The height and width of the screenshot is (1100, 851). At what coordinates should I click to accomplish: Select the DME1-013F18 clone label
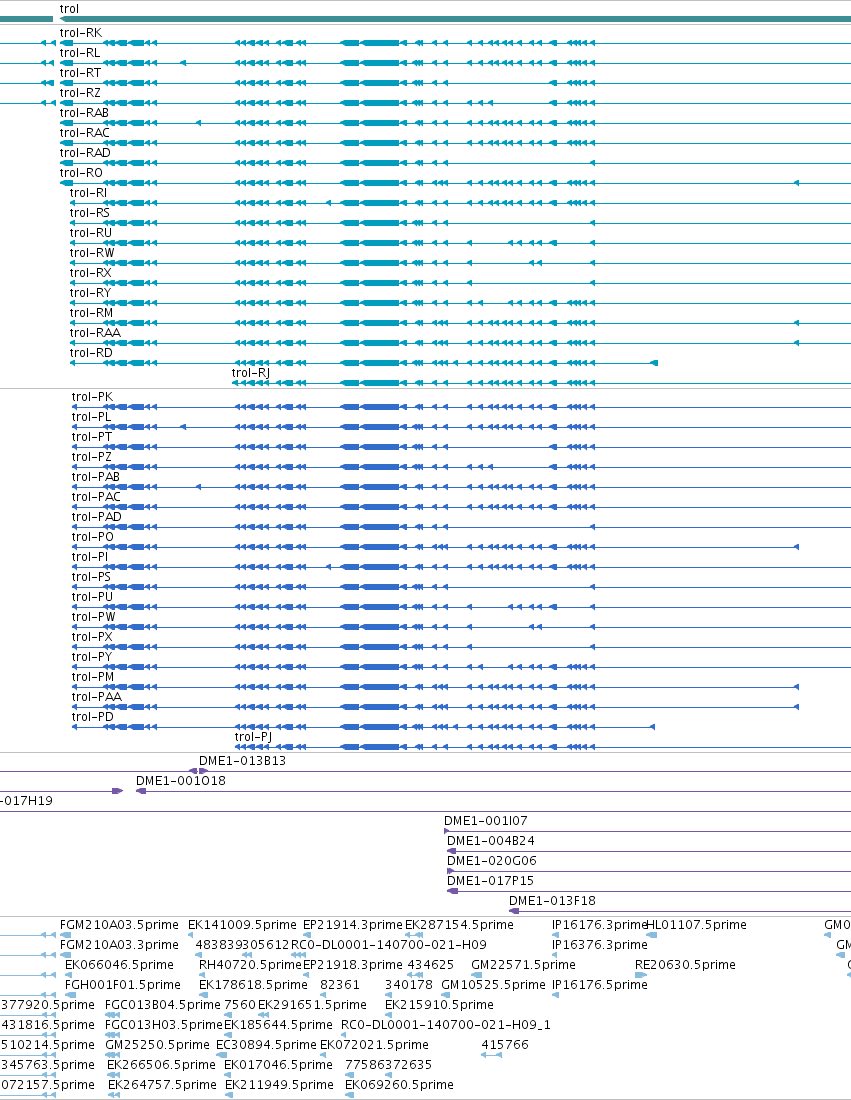coord(552,901)
